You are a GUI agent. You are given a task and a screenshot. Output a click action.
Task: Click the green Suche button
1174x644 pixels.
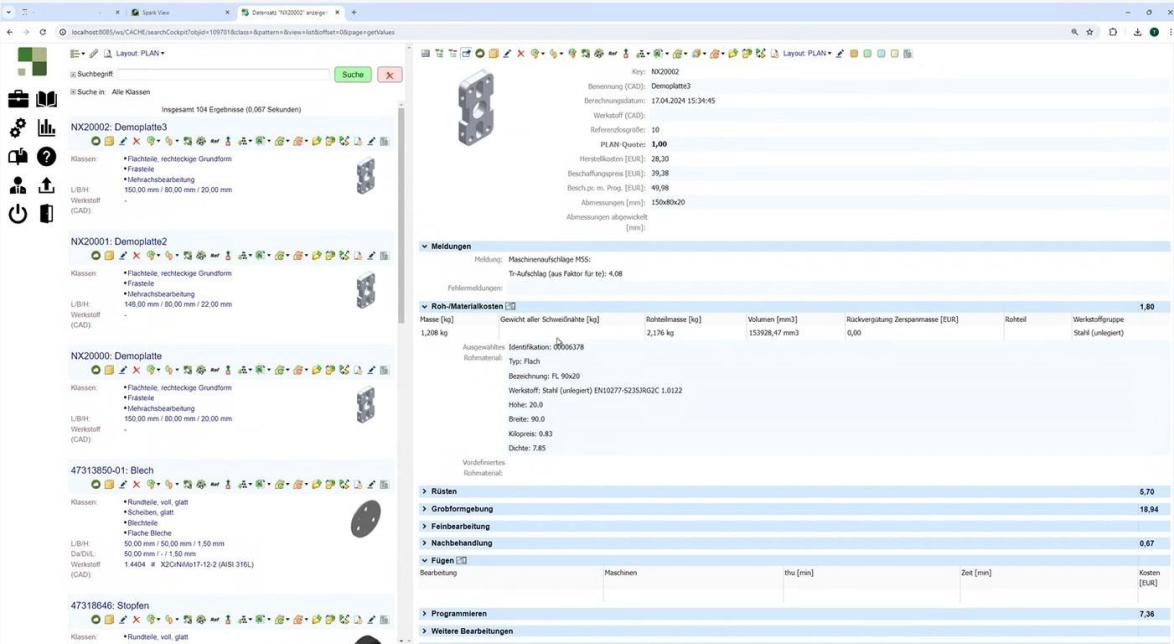pyautogui.click(x=353, y=74)
